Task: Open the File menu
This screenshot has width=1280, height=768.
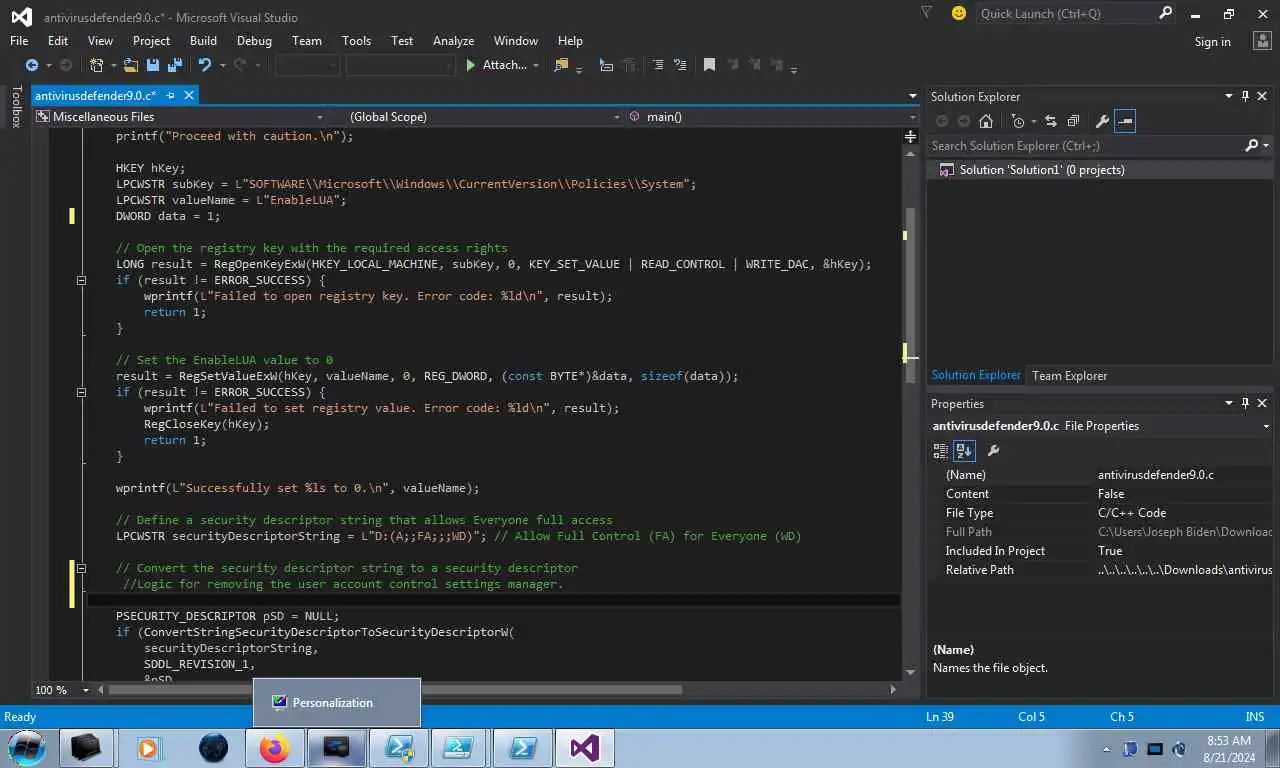Action: click(19, 41)
